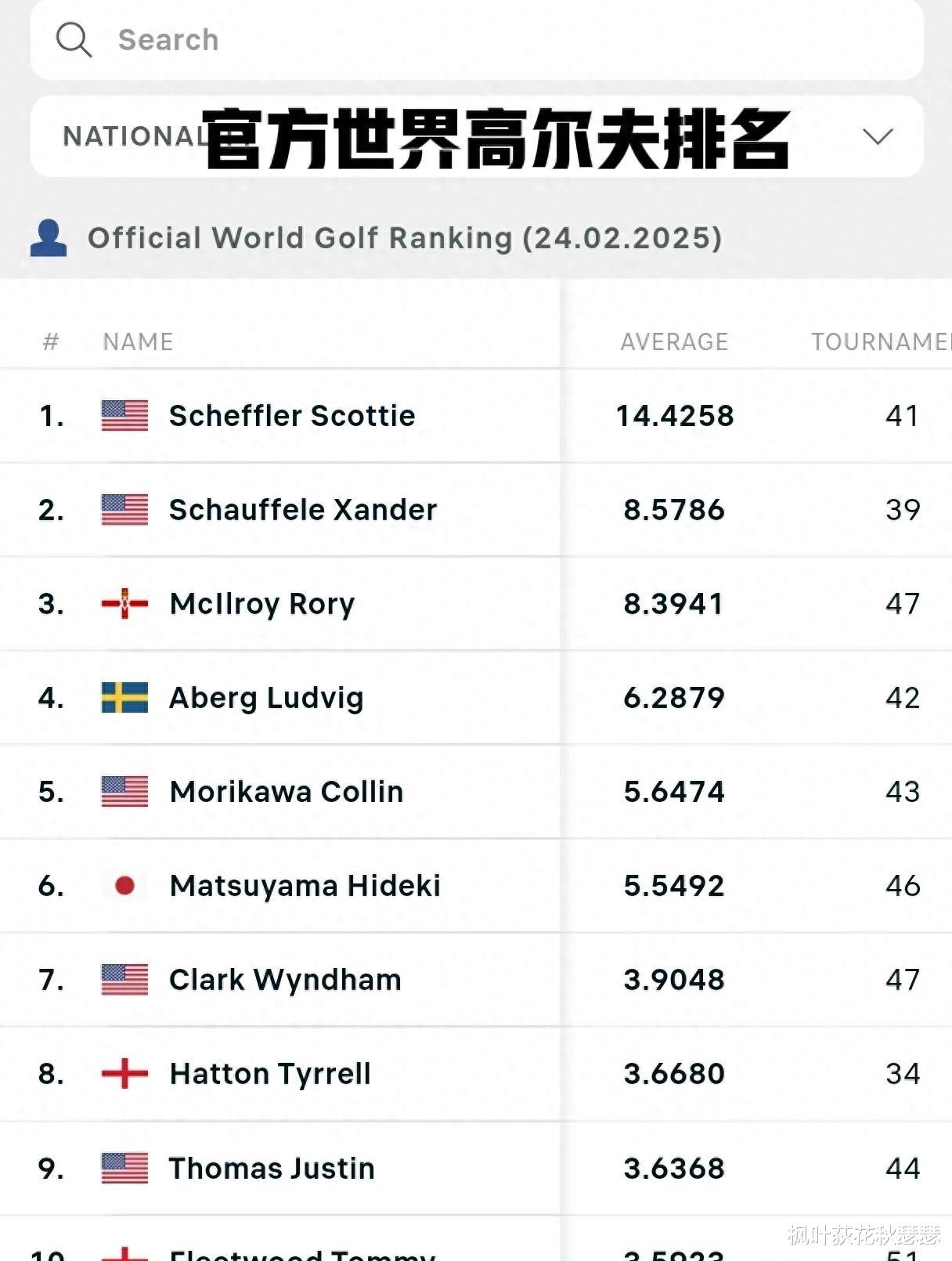Click the England flag beside Hatton Tyrrell

tap(124, 1074)
